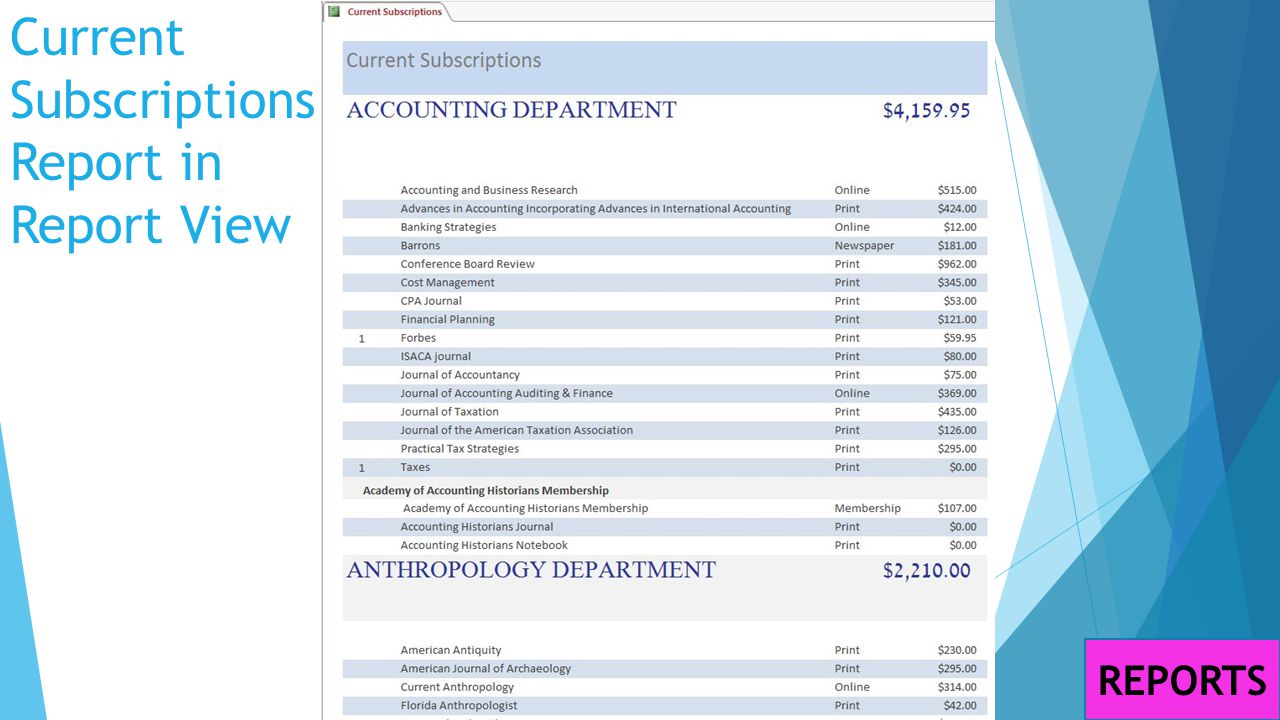Viewport: 1280px width, 720px height.
Task: Select the $126.00 price value
Action: 957,430
